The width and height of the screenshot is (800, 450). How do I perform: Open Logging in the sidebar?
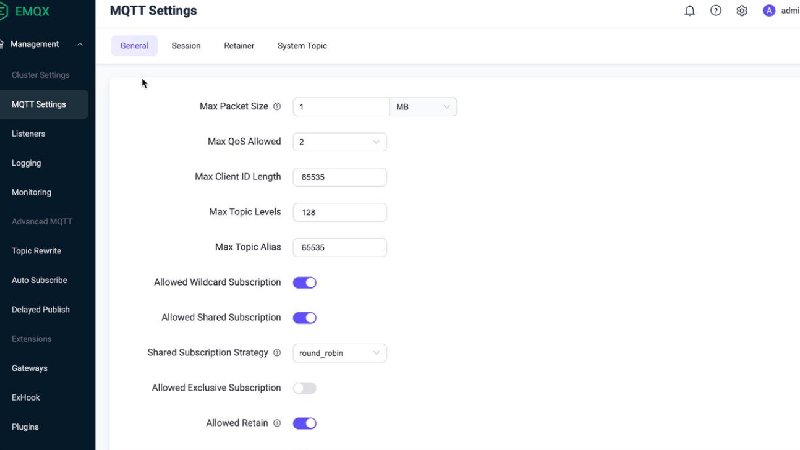click(x=27, y=163)
